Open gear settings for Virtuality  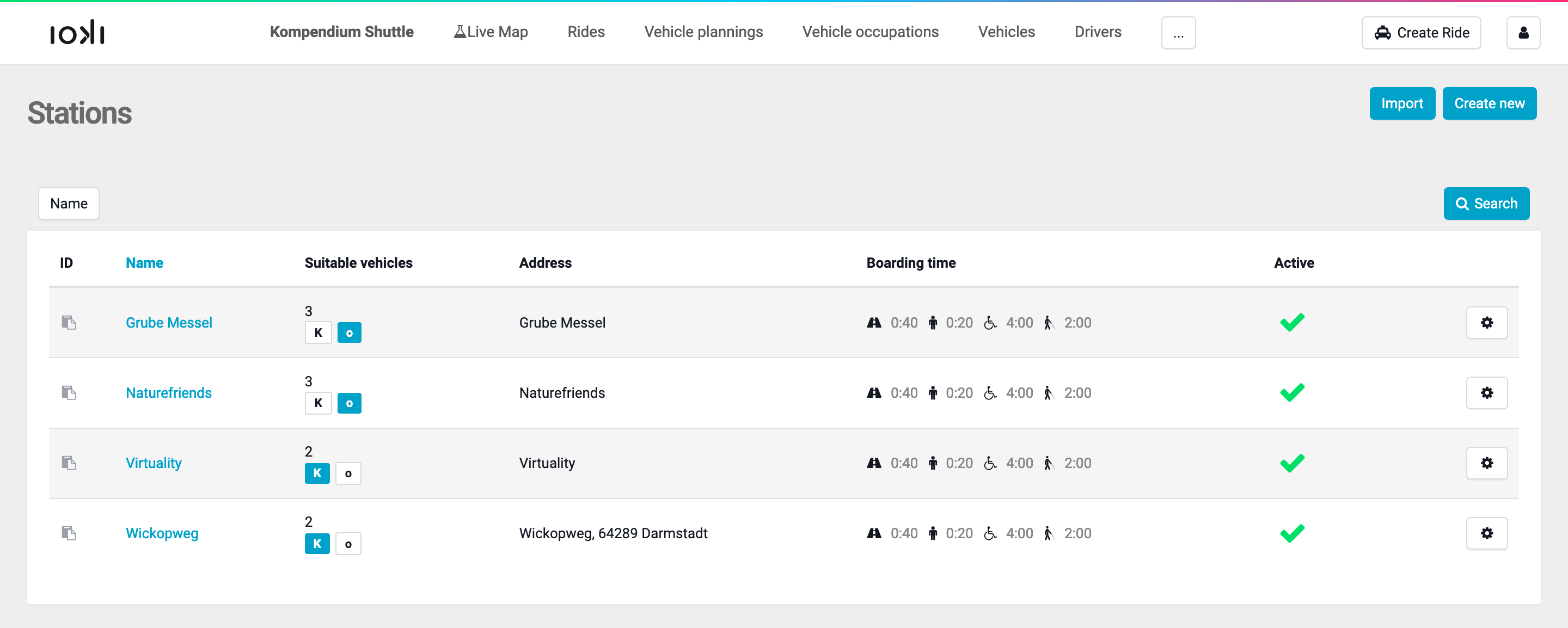click(x=1486, y=463)
